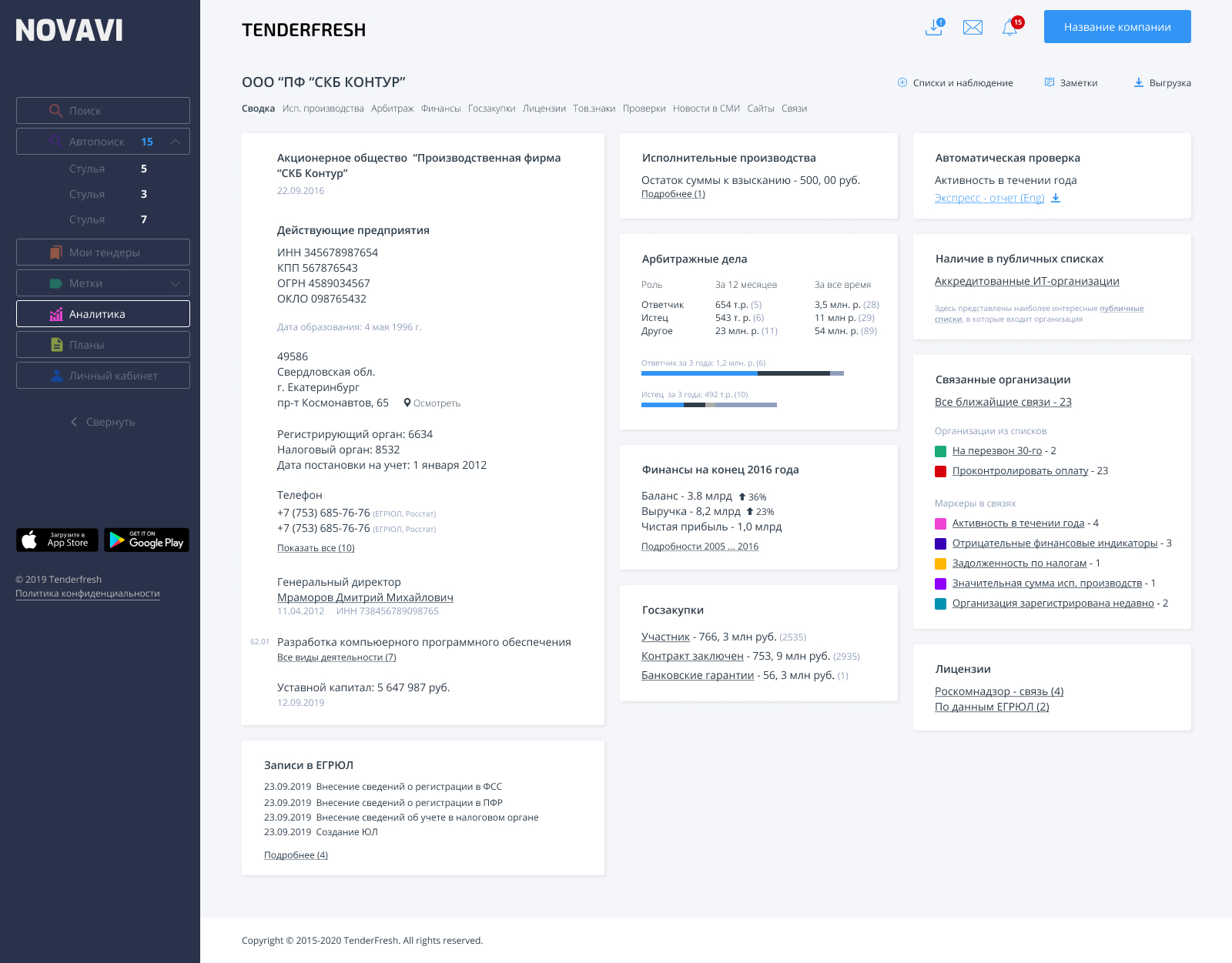Select the Стулья autosearch with 7
The height and width of the screenshot is (963, 1232).
[108, 219]
